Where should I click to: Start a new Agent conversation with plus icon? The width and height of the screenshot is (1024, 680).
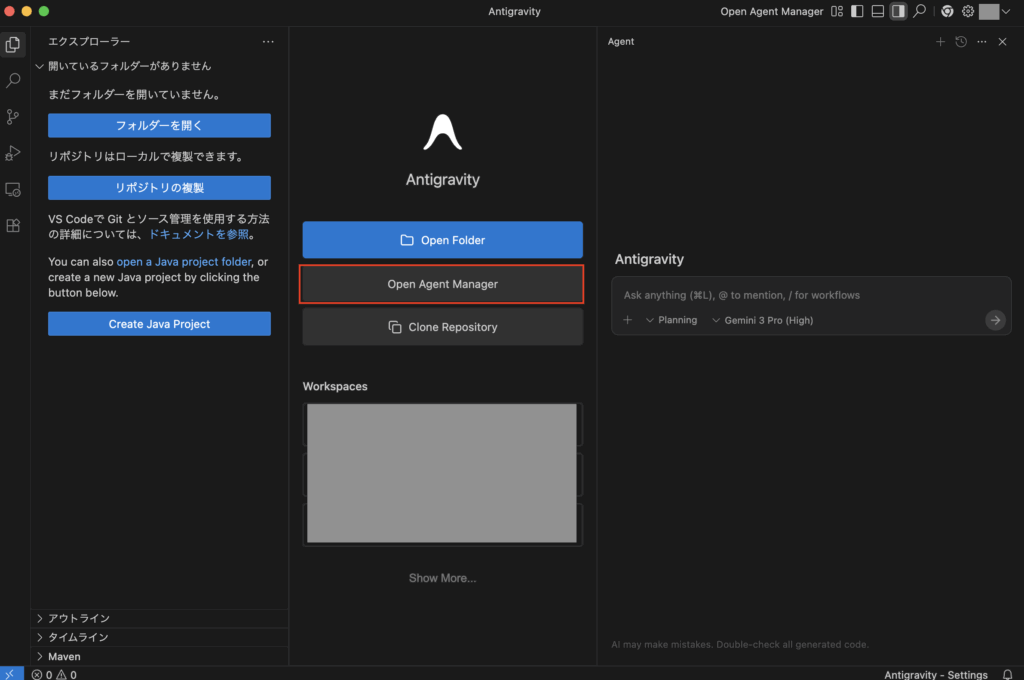coord(940,42)
